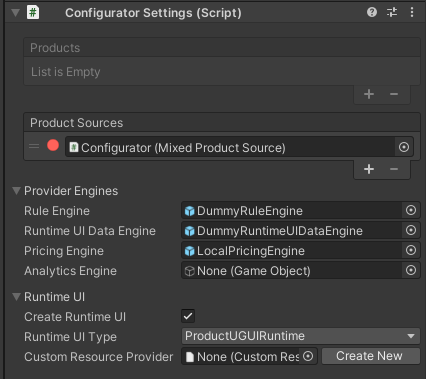
Task: Collapse the Runtime UI section
Action: [x=16, y=297]
